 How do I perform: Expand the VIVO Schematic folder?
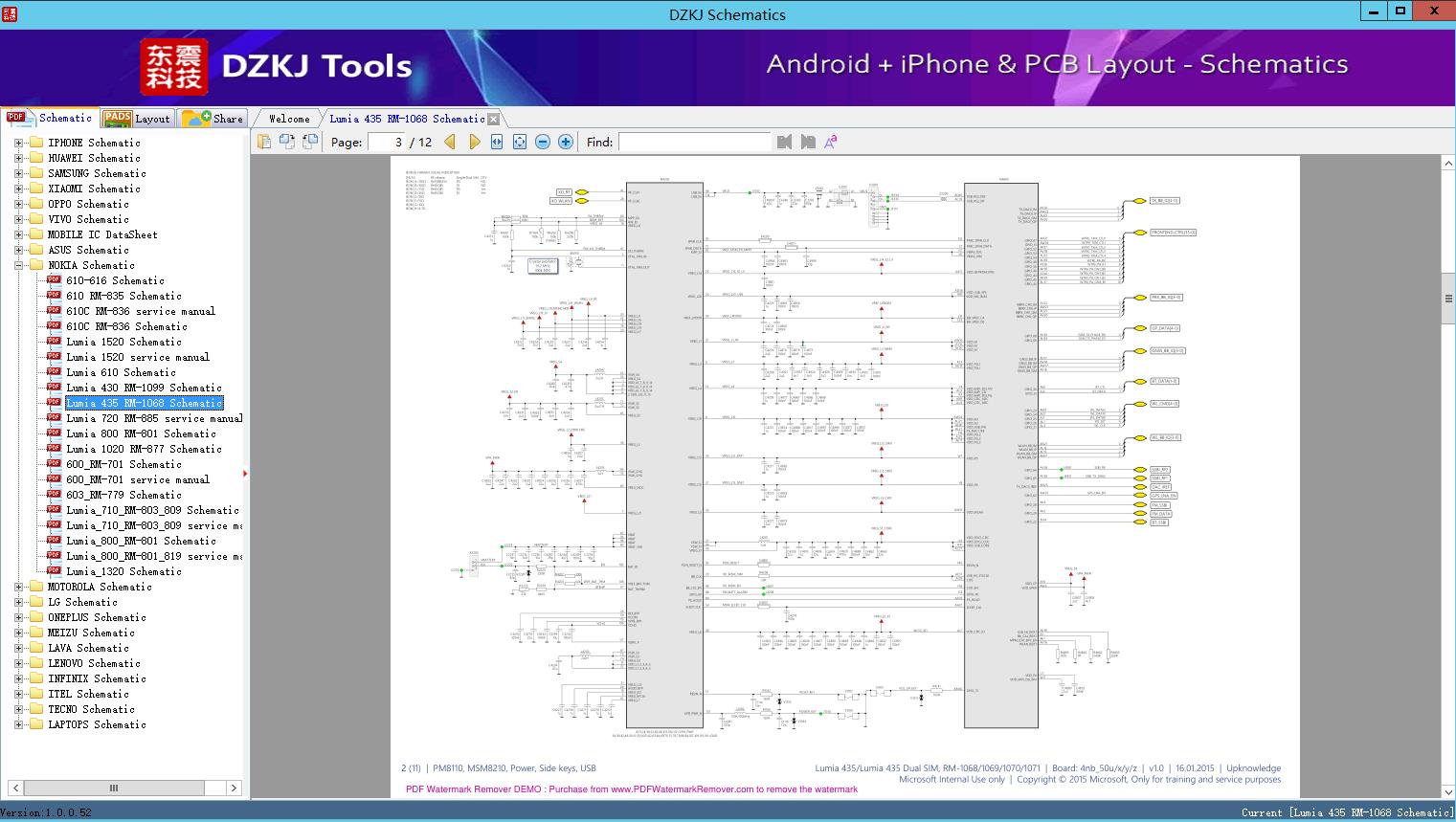18,219
